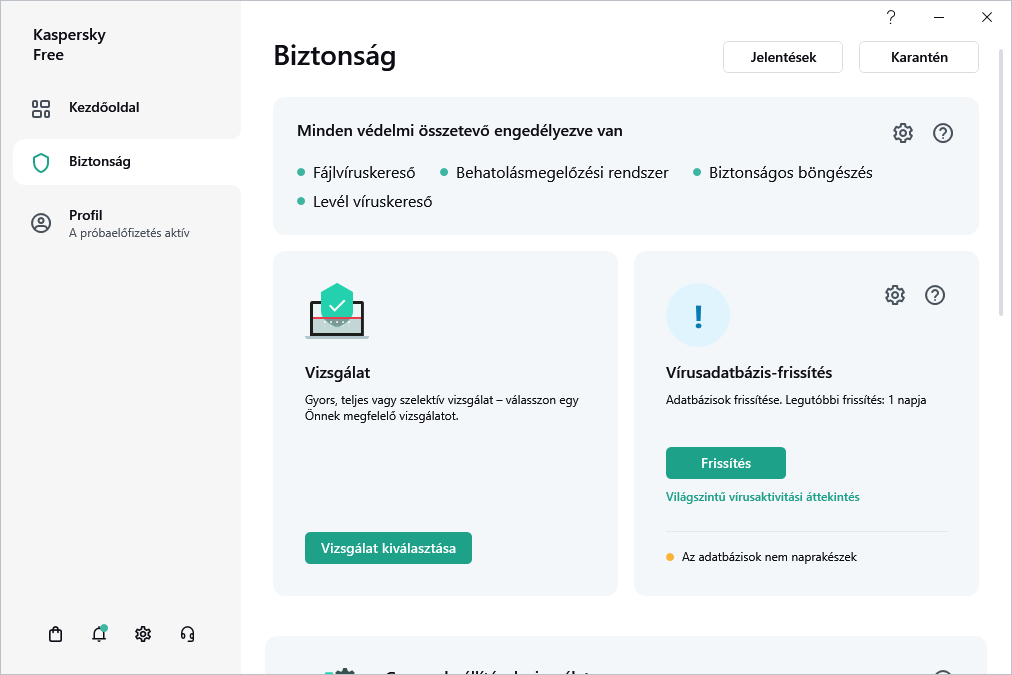Image resolution: width=1012 pixels, height=675 pixels.
Task: Click the vertical scrollbar on right
Action: pyautogui.click(x=1003, y=180)
